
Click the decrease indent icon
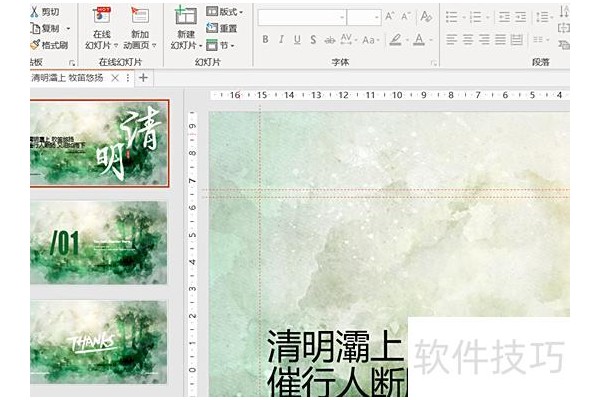point(504,17)
